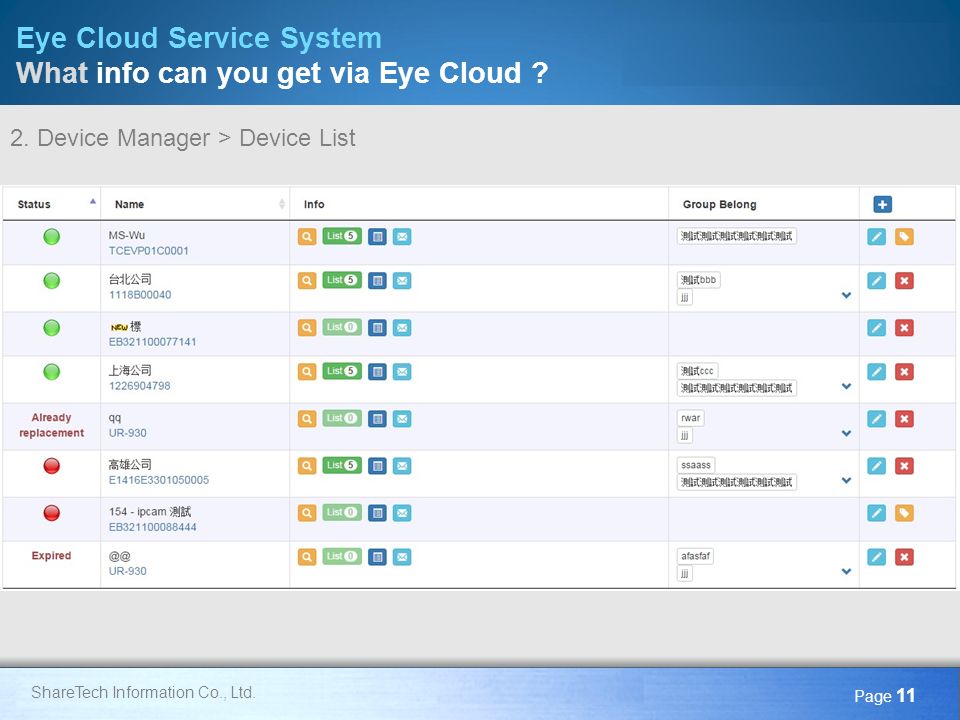Open the blue table icon for 上海公司
This screenshot has height=720, width=960.
coord(377,372)
